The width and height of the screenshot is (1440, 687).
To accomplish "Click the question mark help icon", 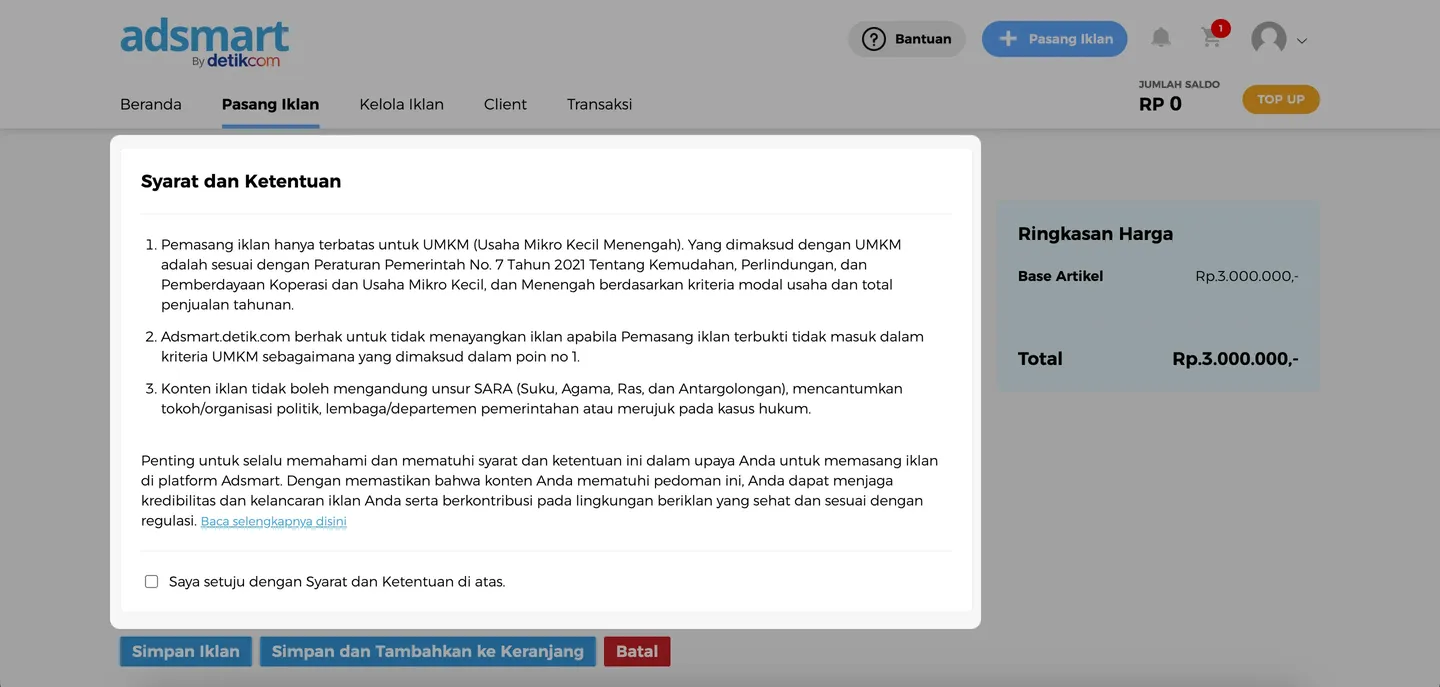I will click(x=874, y=39).
